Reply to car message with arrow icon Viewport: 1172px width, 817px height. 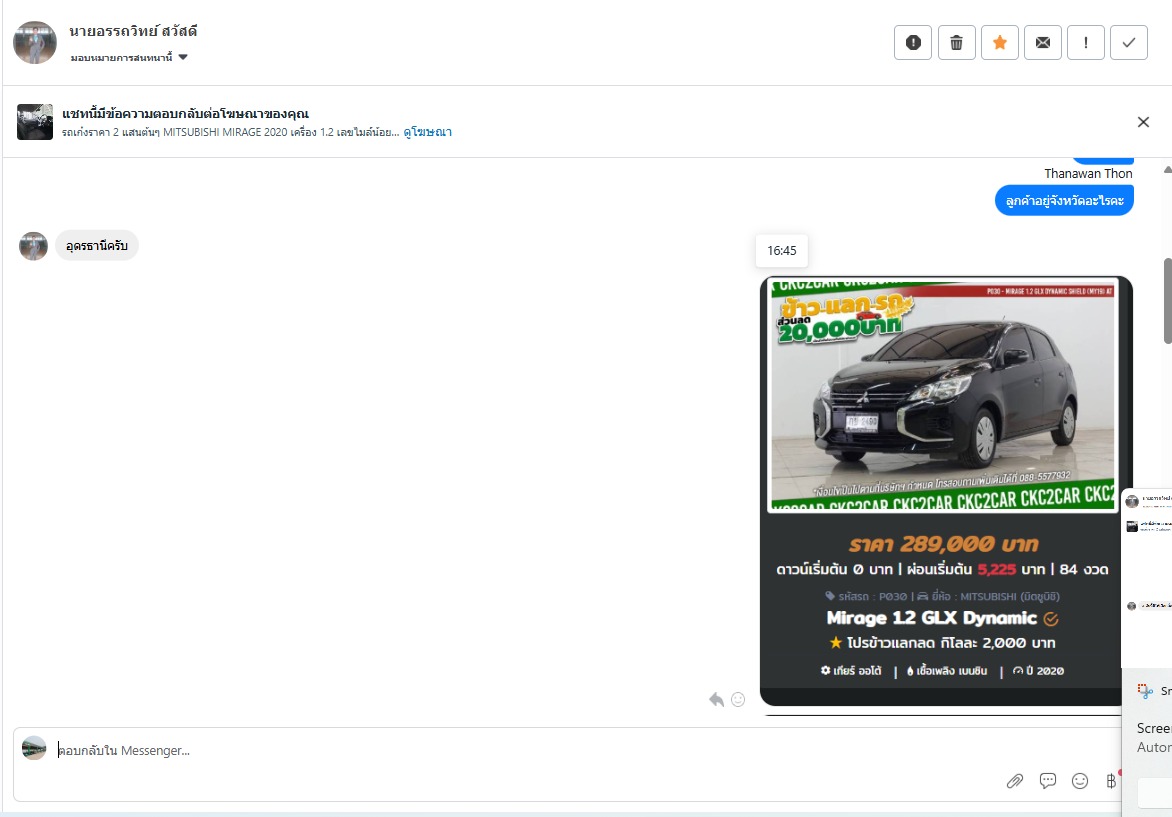click(x=716, y=700)
